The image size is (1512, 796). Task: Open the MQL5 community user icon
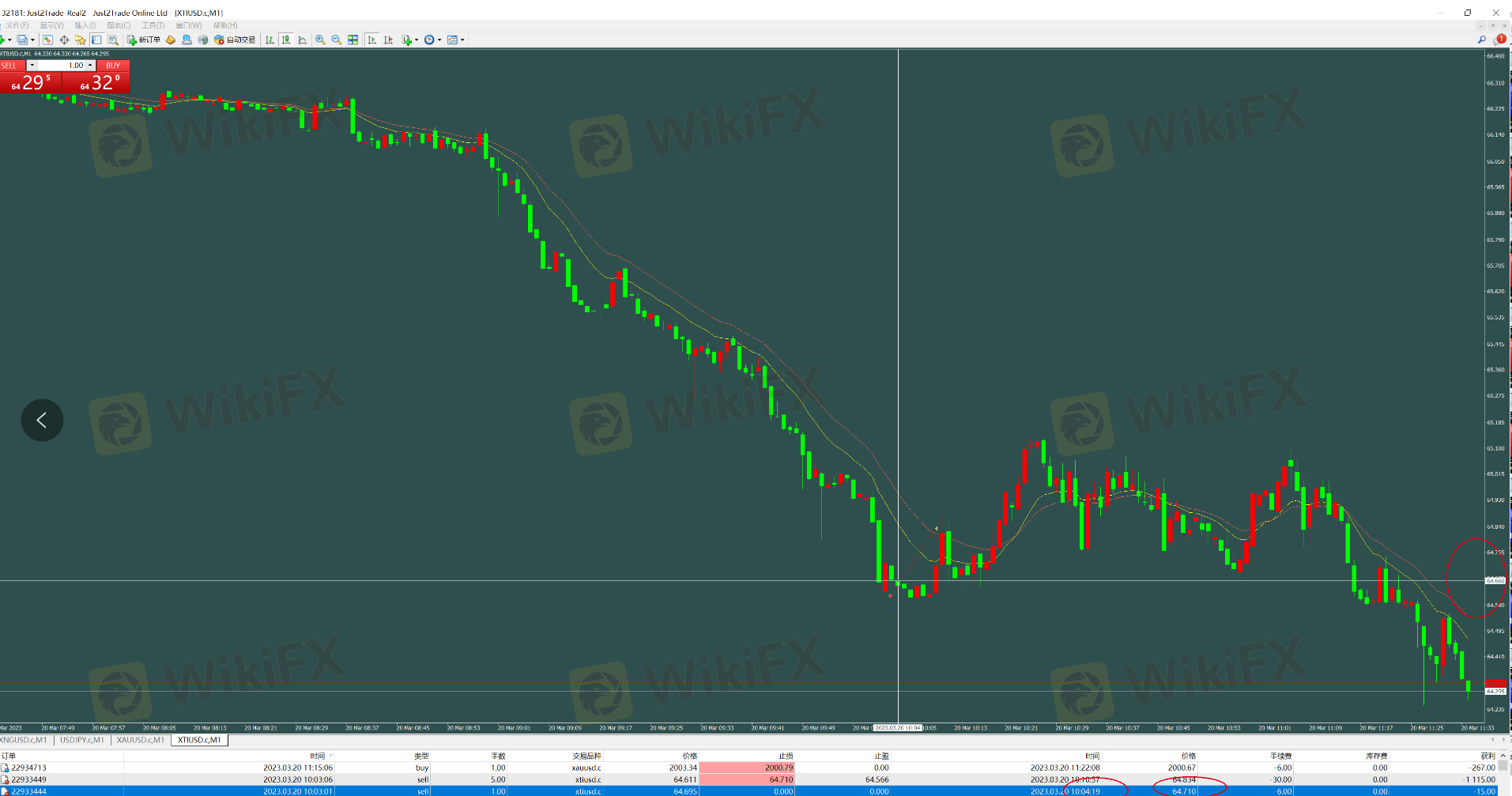click(187, 40)
